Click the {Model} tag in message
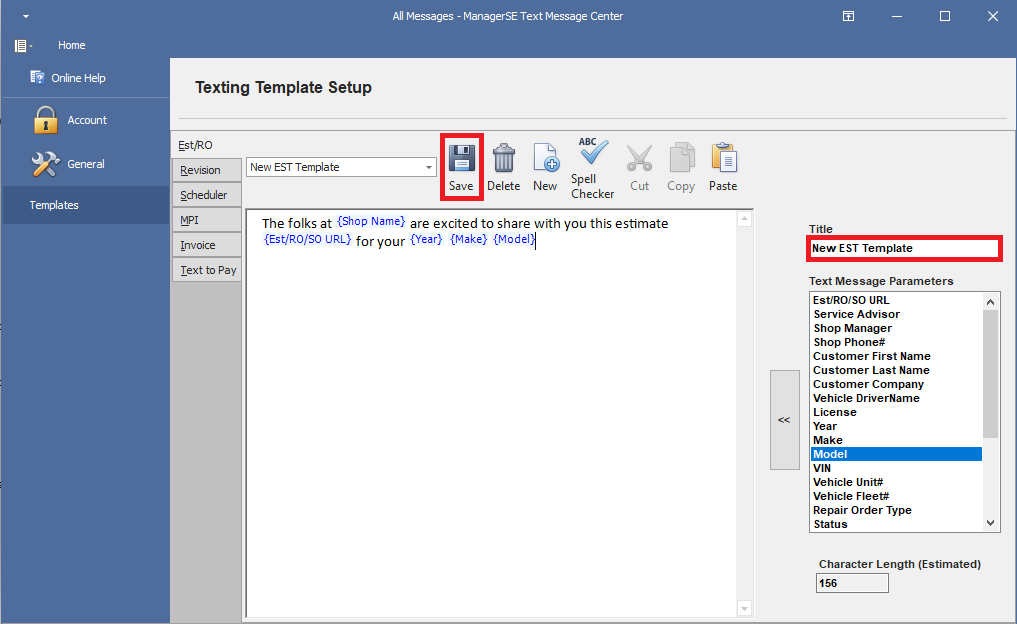The width and height of the screenshot is (1017, 624). [514, 240]
